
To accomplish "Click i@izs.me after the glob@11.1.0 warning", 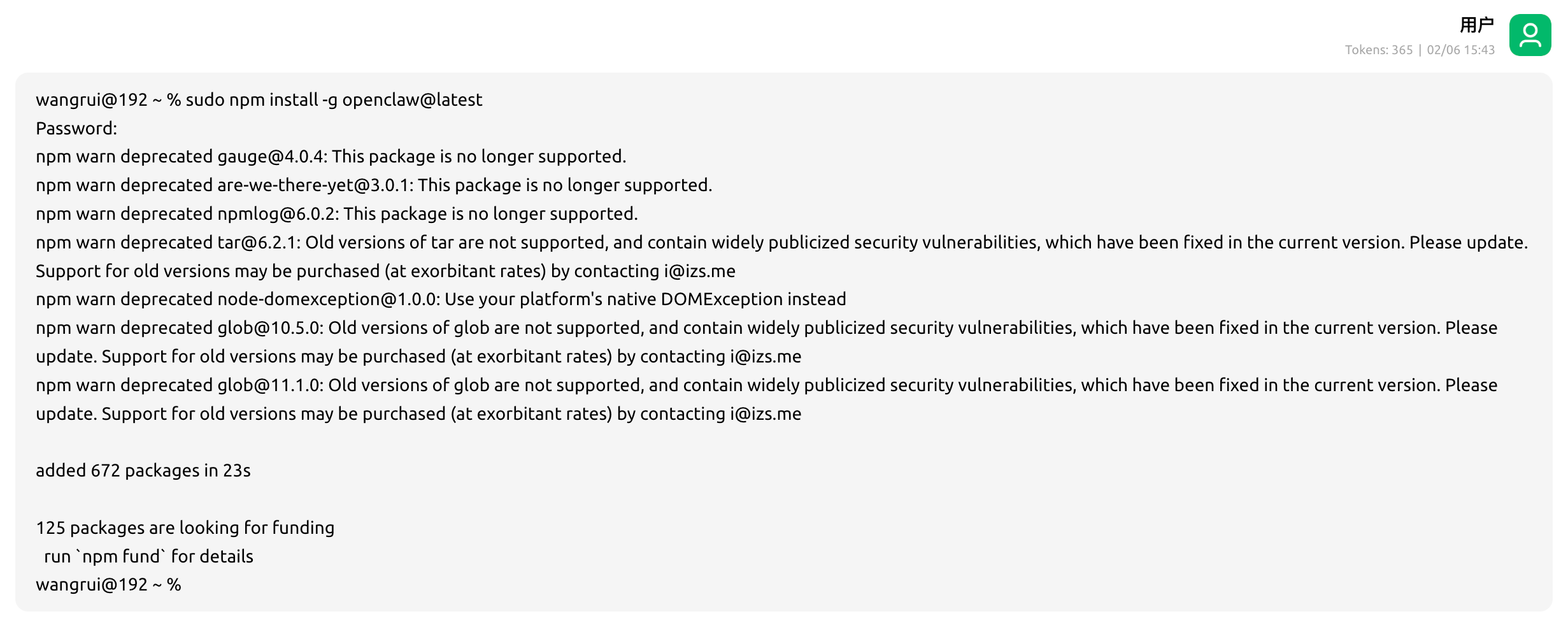I will tap(766, 414).
